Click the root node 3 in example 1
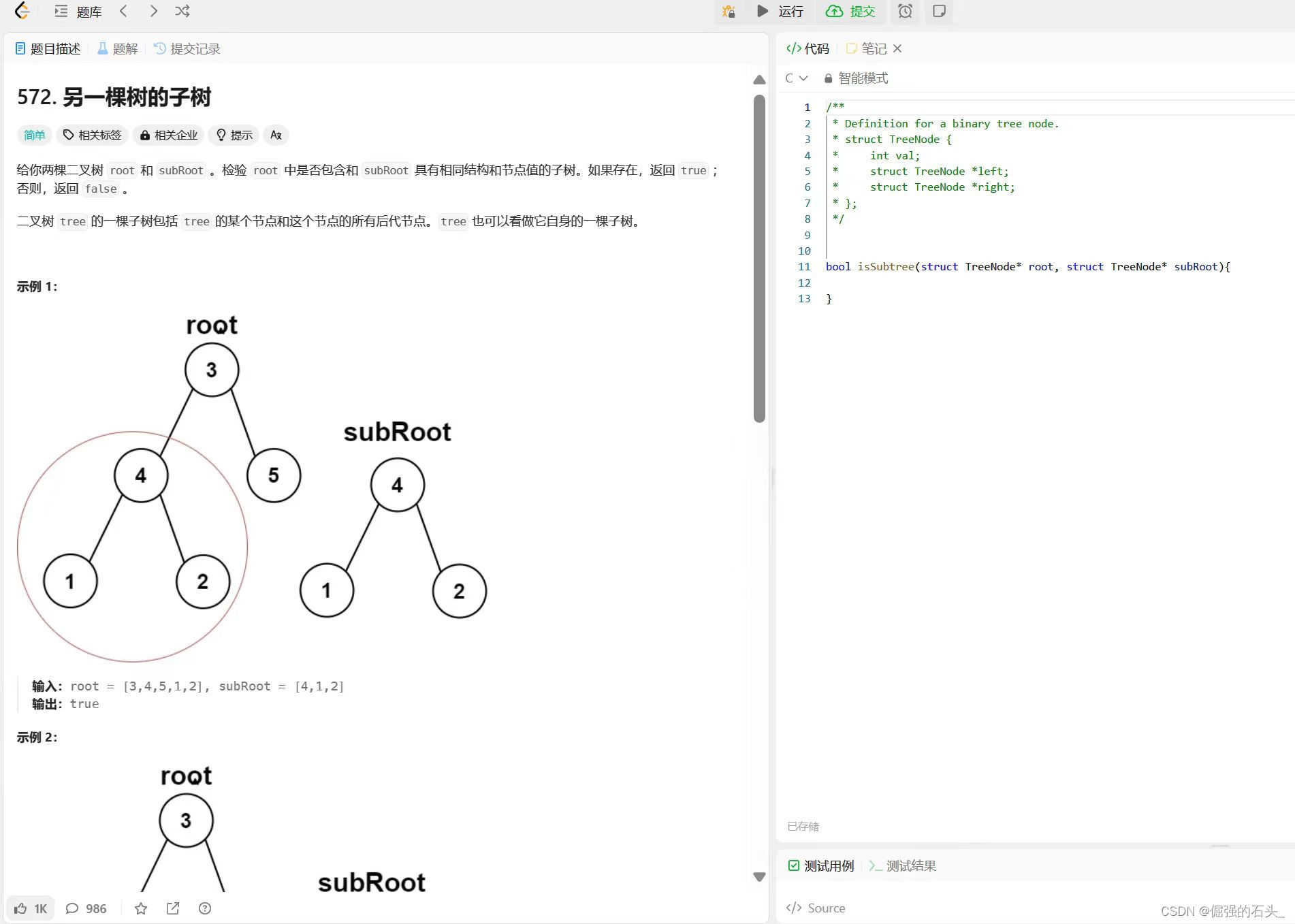1295x924 pixels. point(212,370)
